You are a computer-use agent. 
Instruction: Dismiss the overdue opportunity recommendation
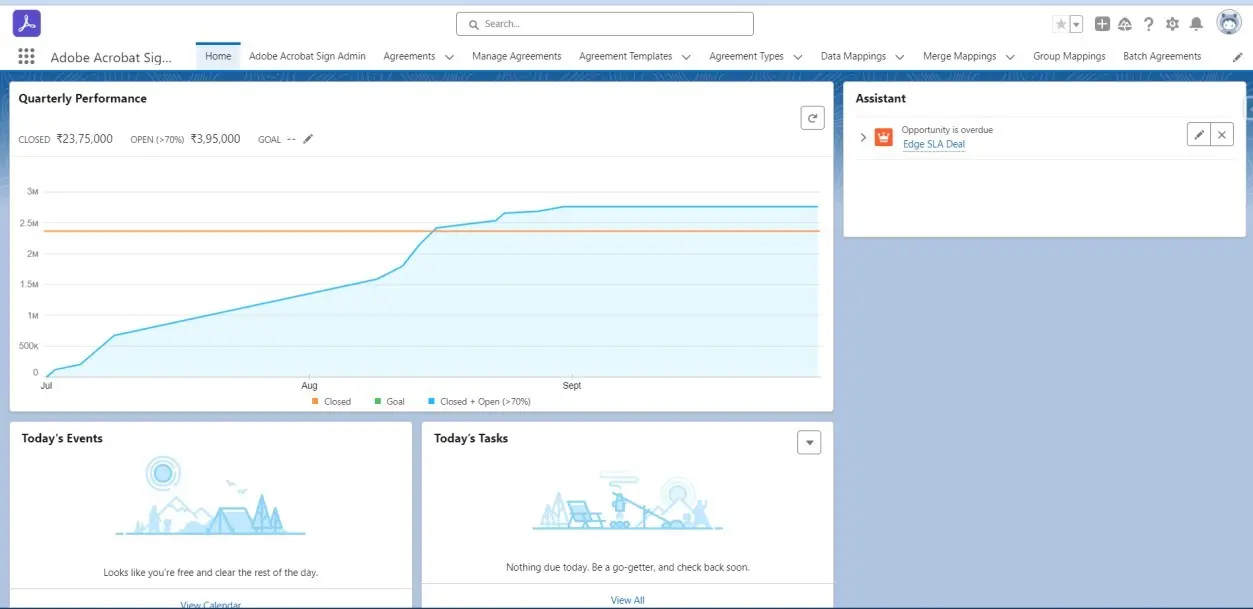pos(1221,135)
